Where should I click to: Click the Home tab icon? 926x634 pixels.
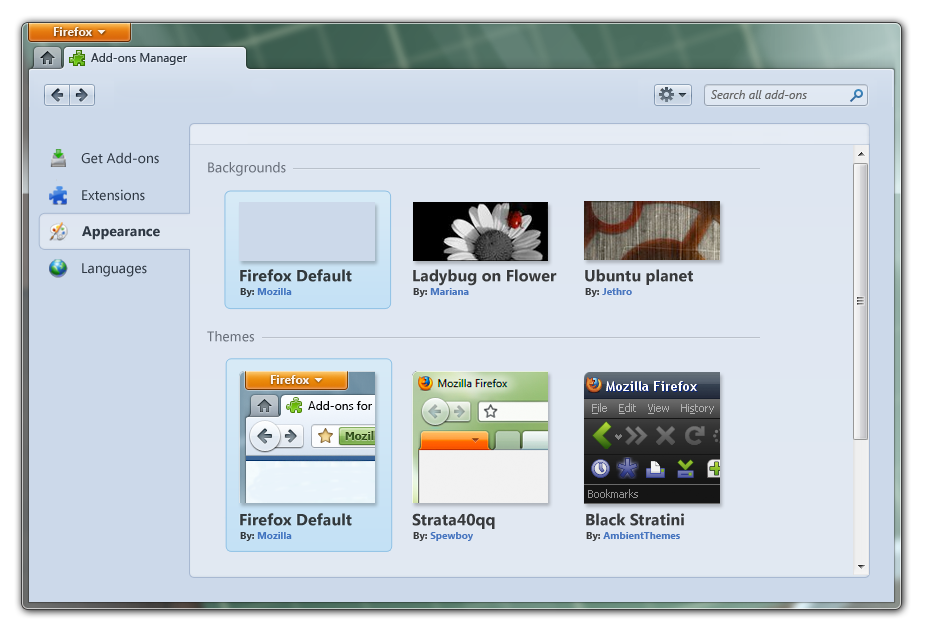[47, 58]
